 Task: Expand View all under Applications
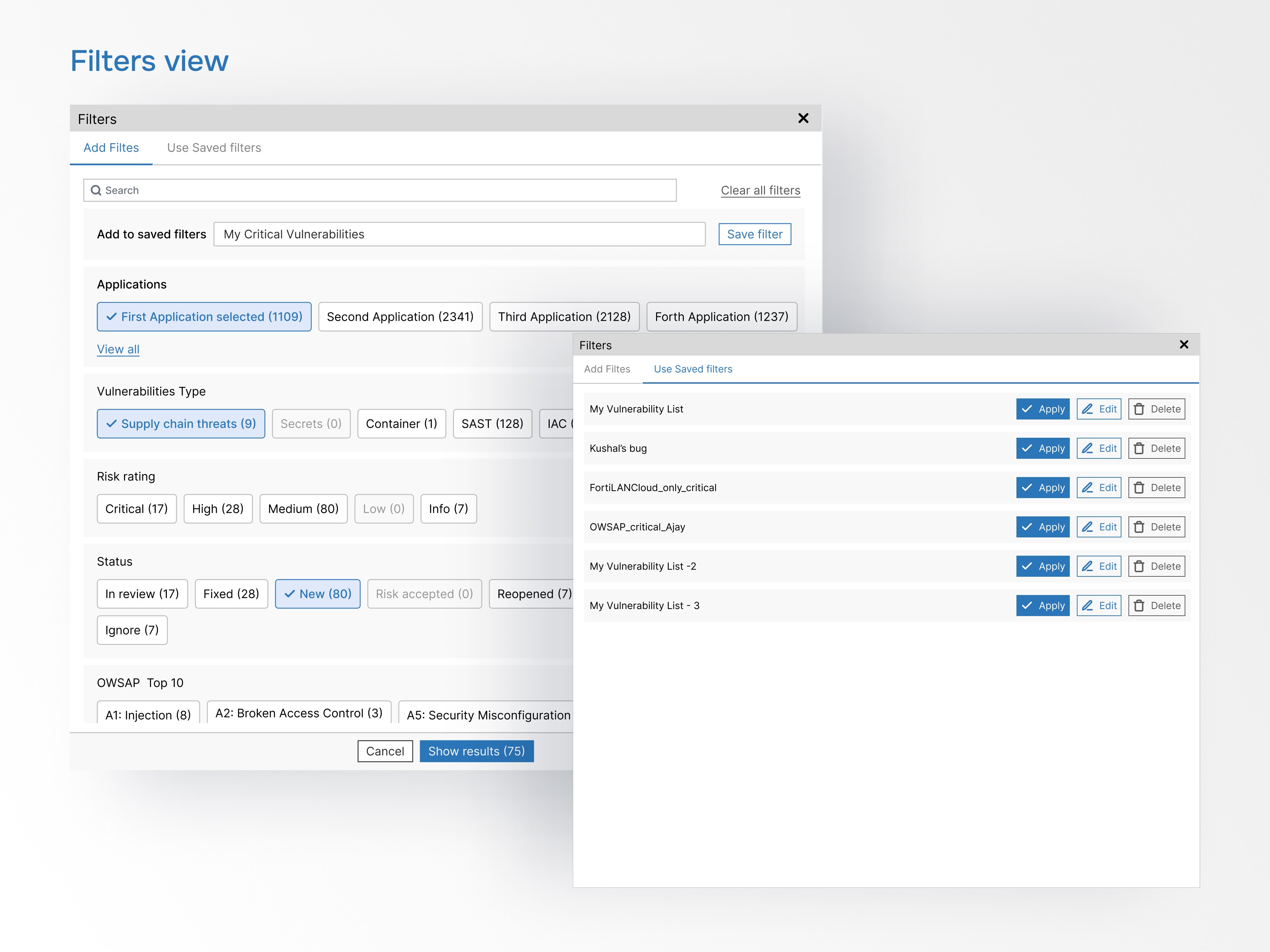[x=118, y=349]
